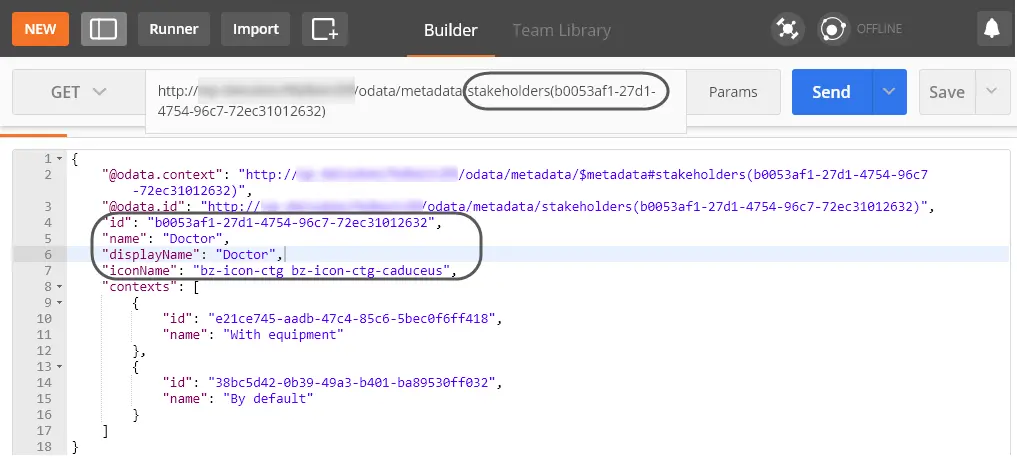Screen dimensions: 1017x457
Task: Click the Save button
Action: coord(947,92)
